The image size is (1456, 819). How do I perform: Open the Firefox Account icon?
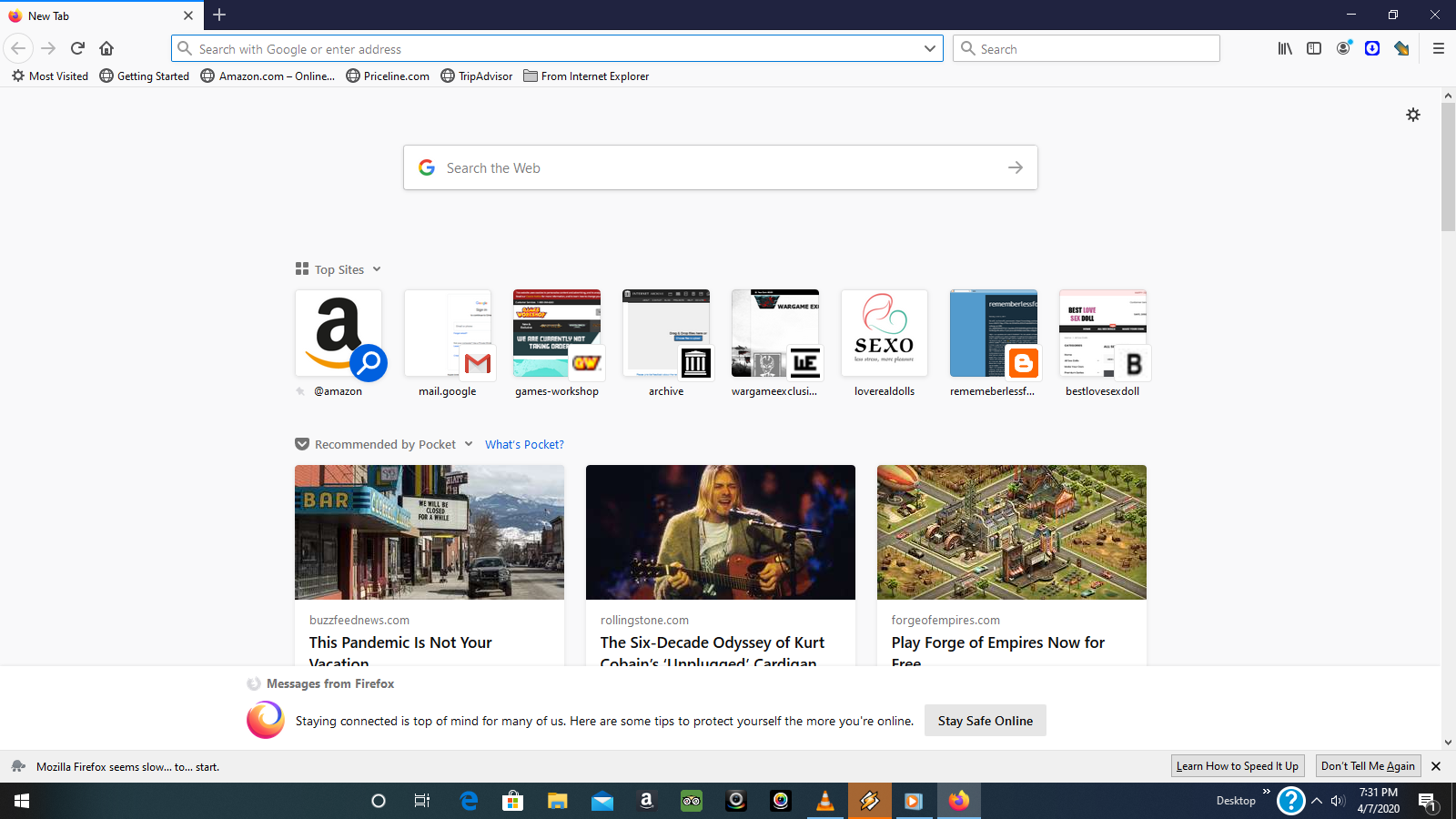click(x=1343, y=48)
